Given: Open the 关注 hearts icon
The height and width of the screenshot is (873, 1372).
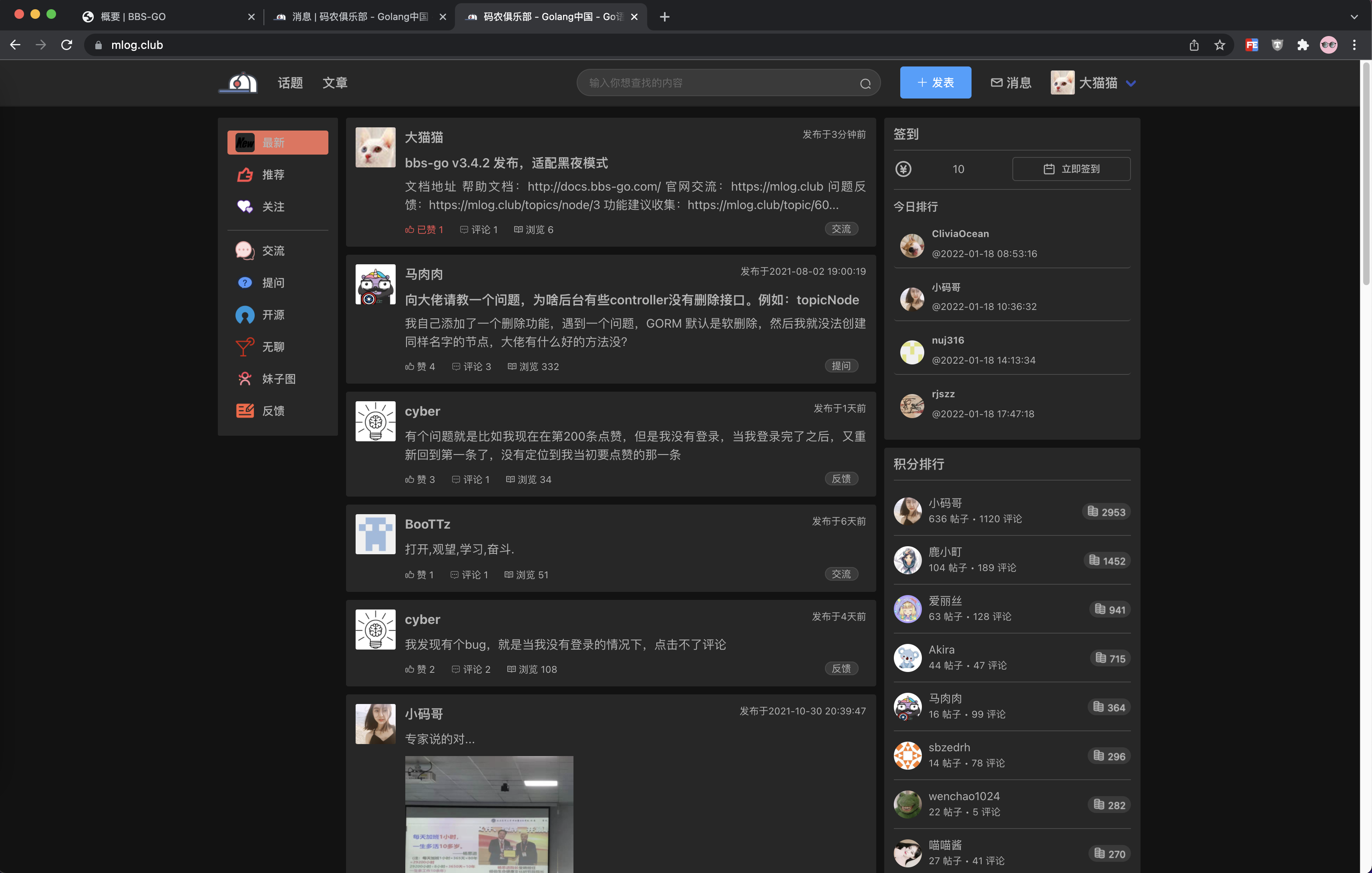Looking at the screenshot, I should point(245,206).
